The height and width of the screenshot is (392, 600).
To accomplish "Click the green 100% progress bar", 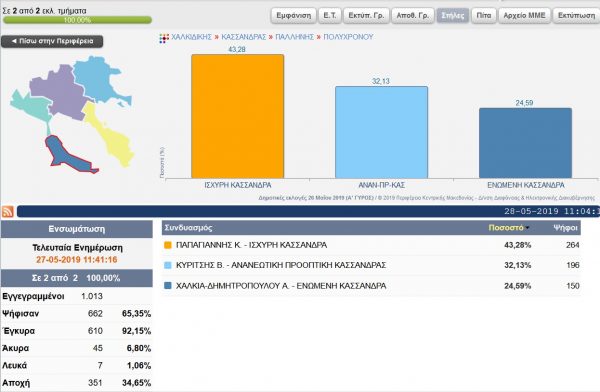I will click(77, 20).
